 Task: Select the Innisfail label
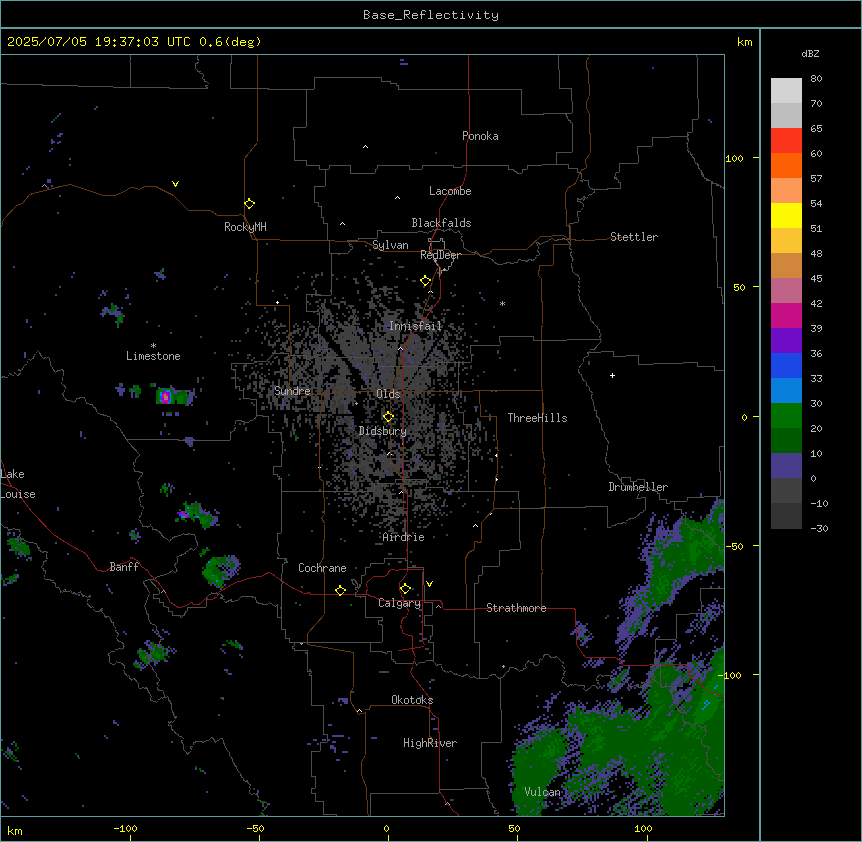click(415, 326)
